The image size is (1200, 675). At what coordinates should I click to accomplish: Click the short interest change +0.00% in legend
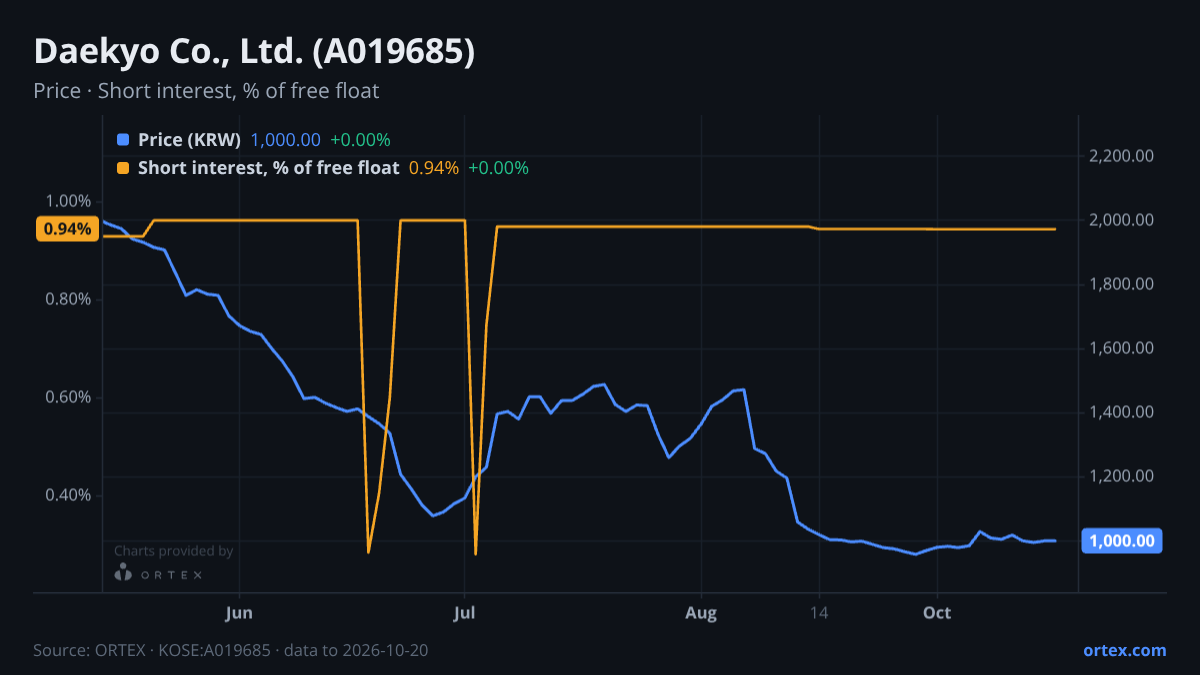[x=498, y=168]
